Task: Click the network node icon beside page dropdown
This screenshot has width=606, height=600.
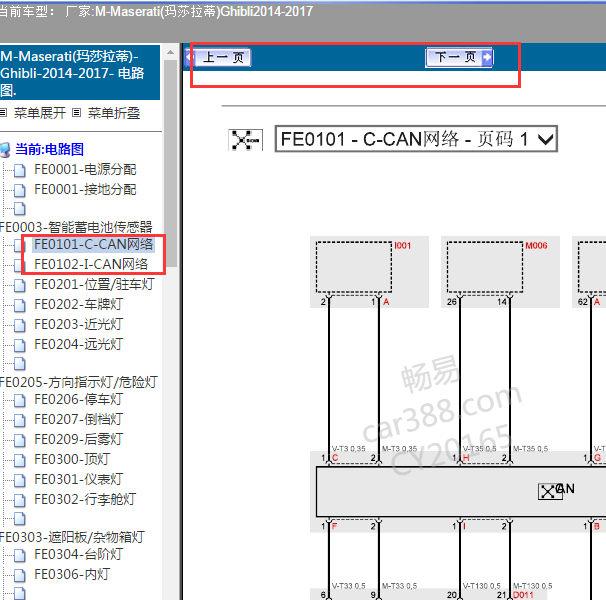Action: point(245,140)
